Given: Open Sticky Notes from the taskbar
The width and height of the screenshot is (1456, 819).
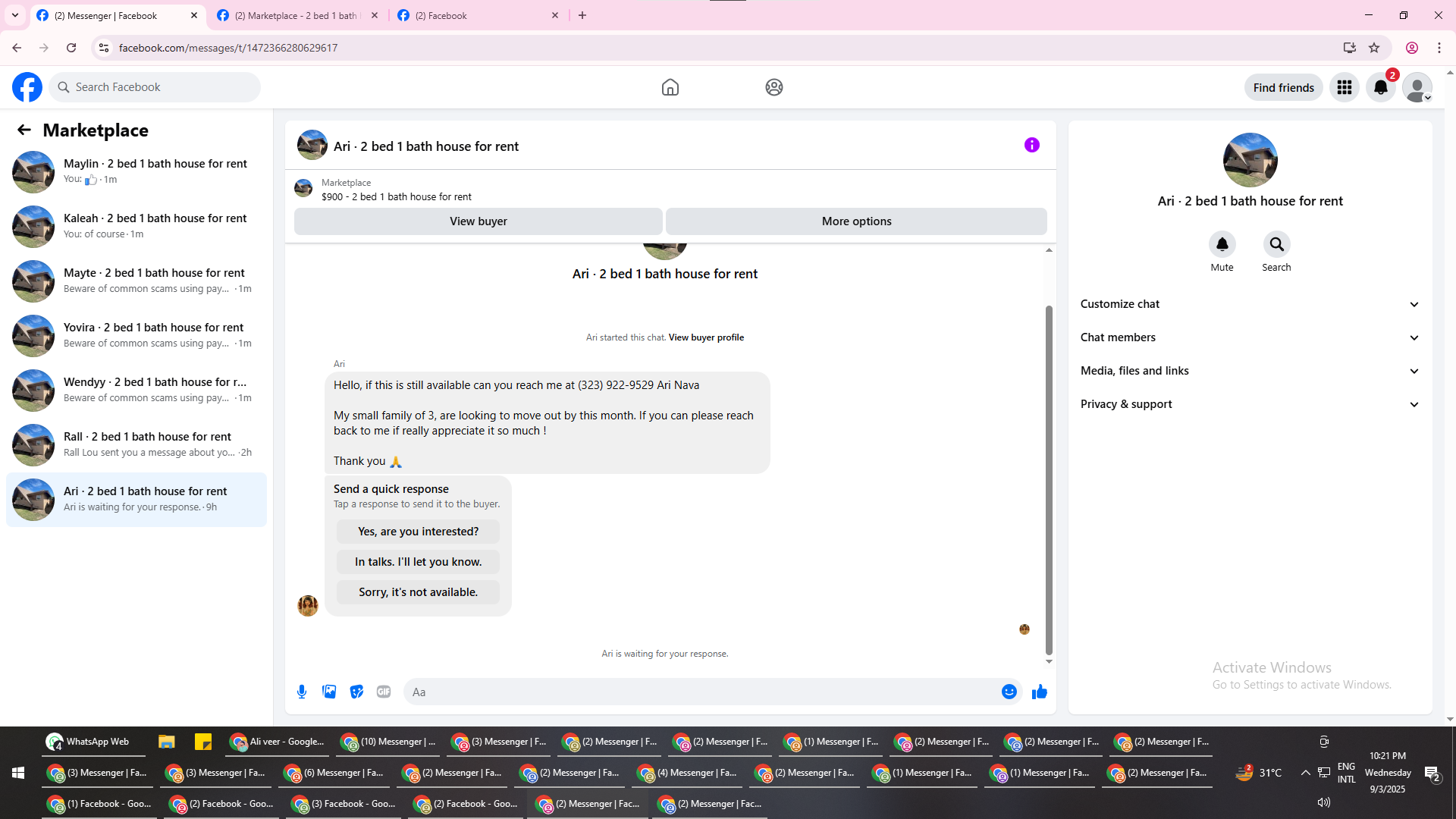Looking at the screenshot, I should point(203,742).
